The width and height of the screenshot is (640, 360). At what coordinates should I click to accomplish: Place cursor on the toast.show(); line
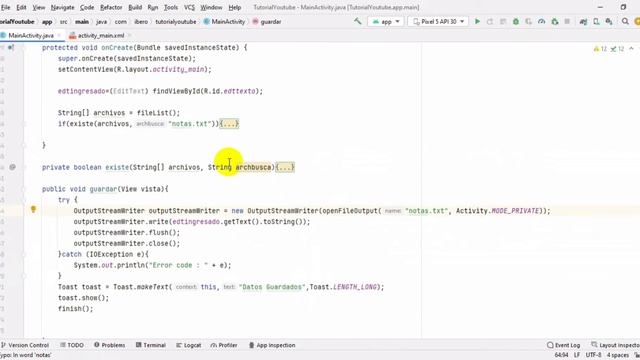(x=83, y=298)
